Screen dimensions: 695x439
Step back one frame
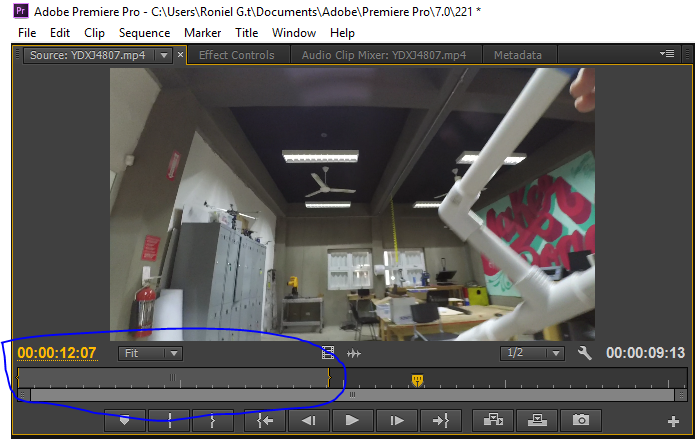pos(308,420)
